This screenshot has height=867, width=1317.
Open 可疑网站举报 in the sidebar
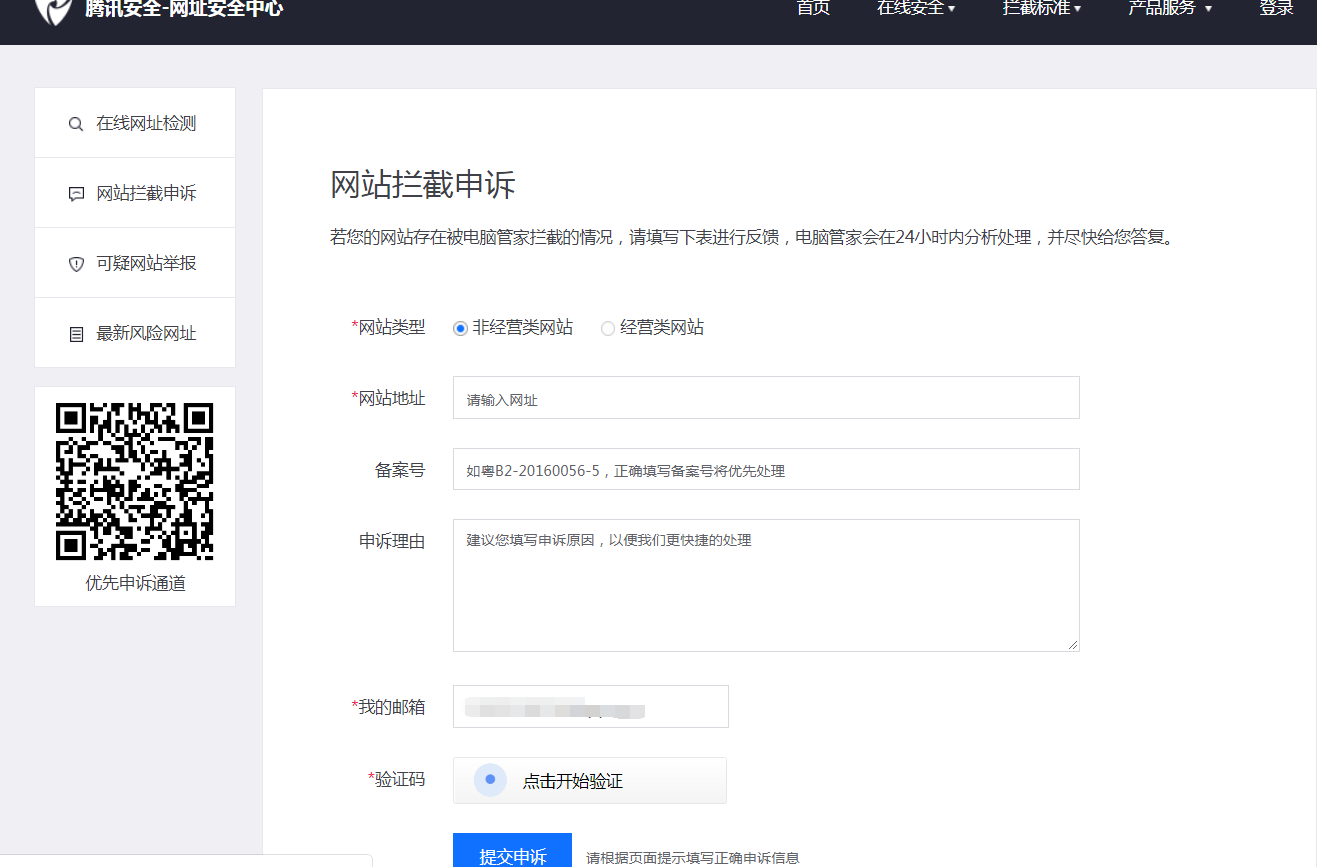coord(135,263)
